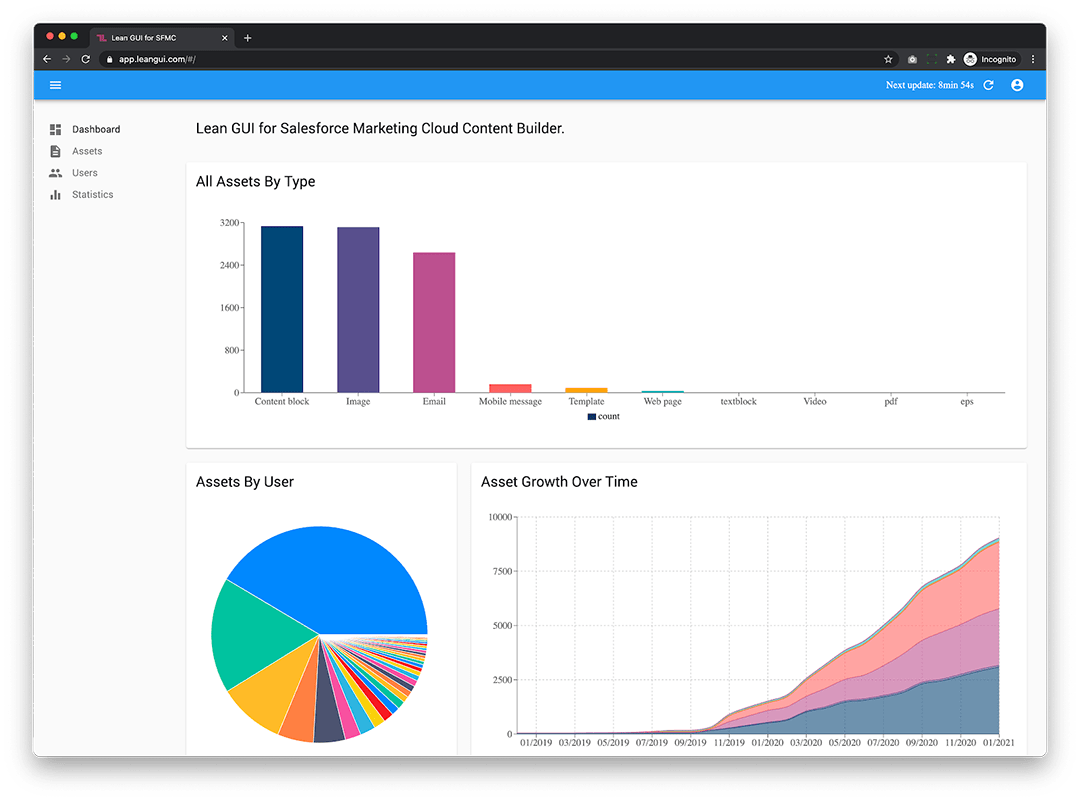1080x800 pixels.
Task: Open Assets in the sidebar
Action: [x=87, y=151]
